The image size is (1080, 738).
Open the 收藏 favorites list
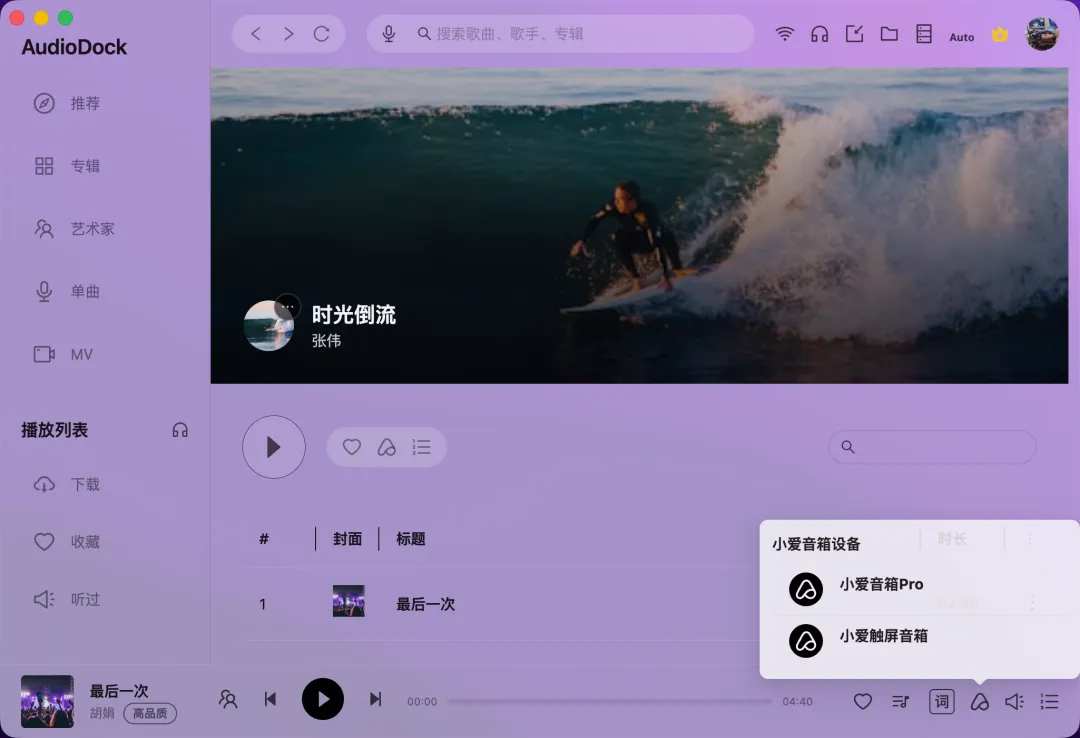(x=67, y=542)
